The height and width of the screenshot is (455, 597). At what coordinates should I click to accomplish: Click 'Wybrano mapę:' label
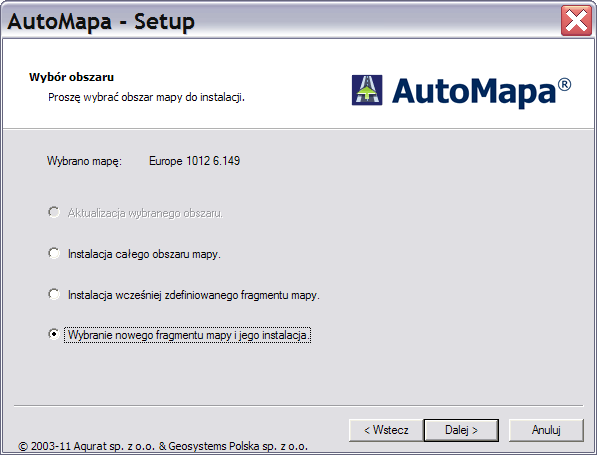click(84, 161)
